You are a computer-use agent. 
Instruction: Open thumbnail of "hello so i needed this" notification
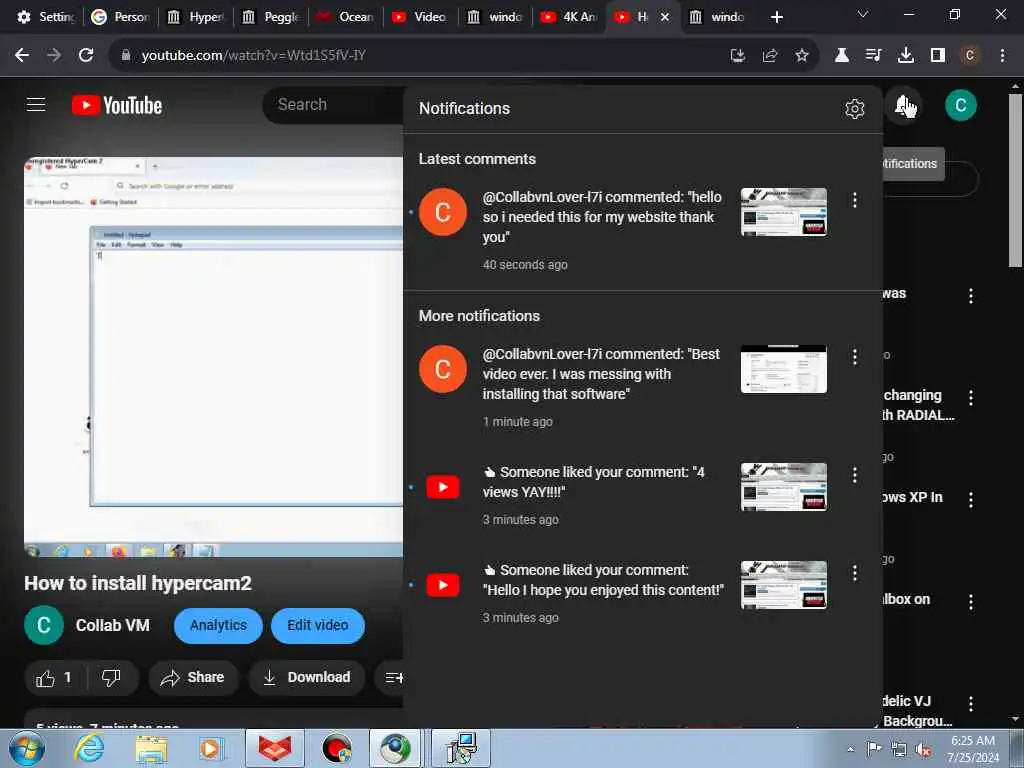point(784,212)
